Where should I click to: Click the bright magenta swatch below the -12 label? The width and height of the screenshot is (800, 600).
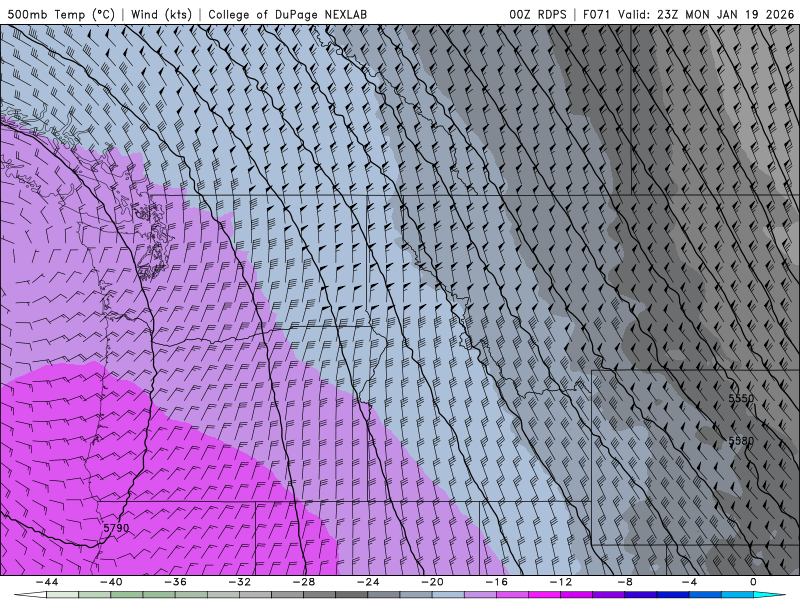[x=545, y=595]
